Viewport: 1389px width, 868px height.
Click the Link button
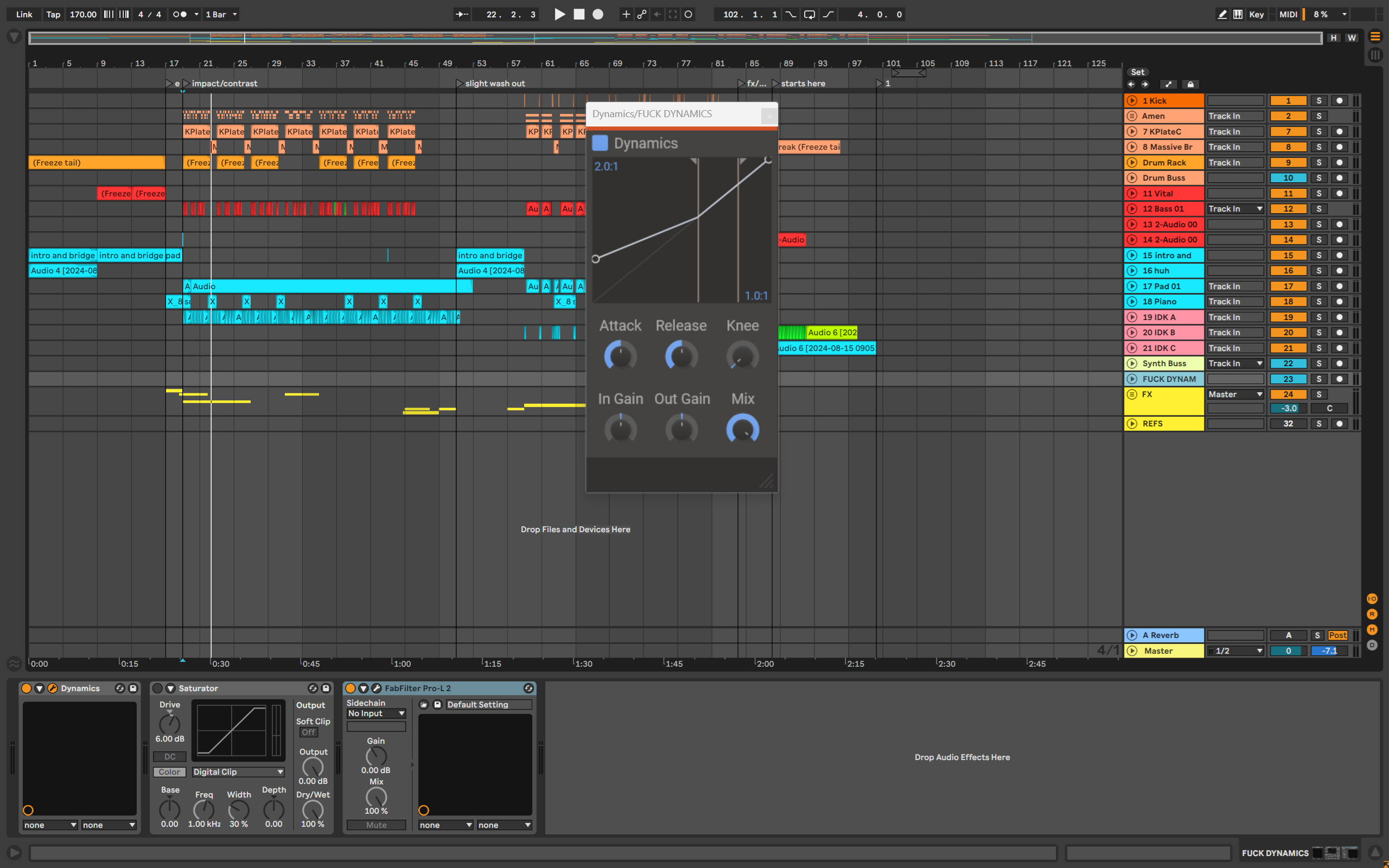pos(24,14)
